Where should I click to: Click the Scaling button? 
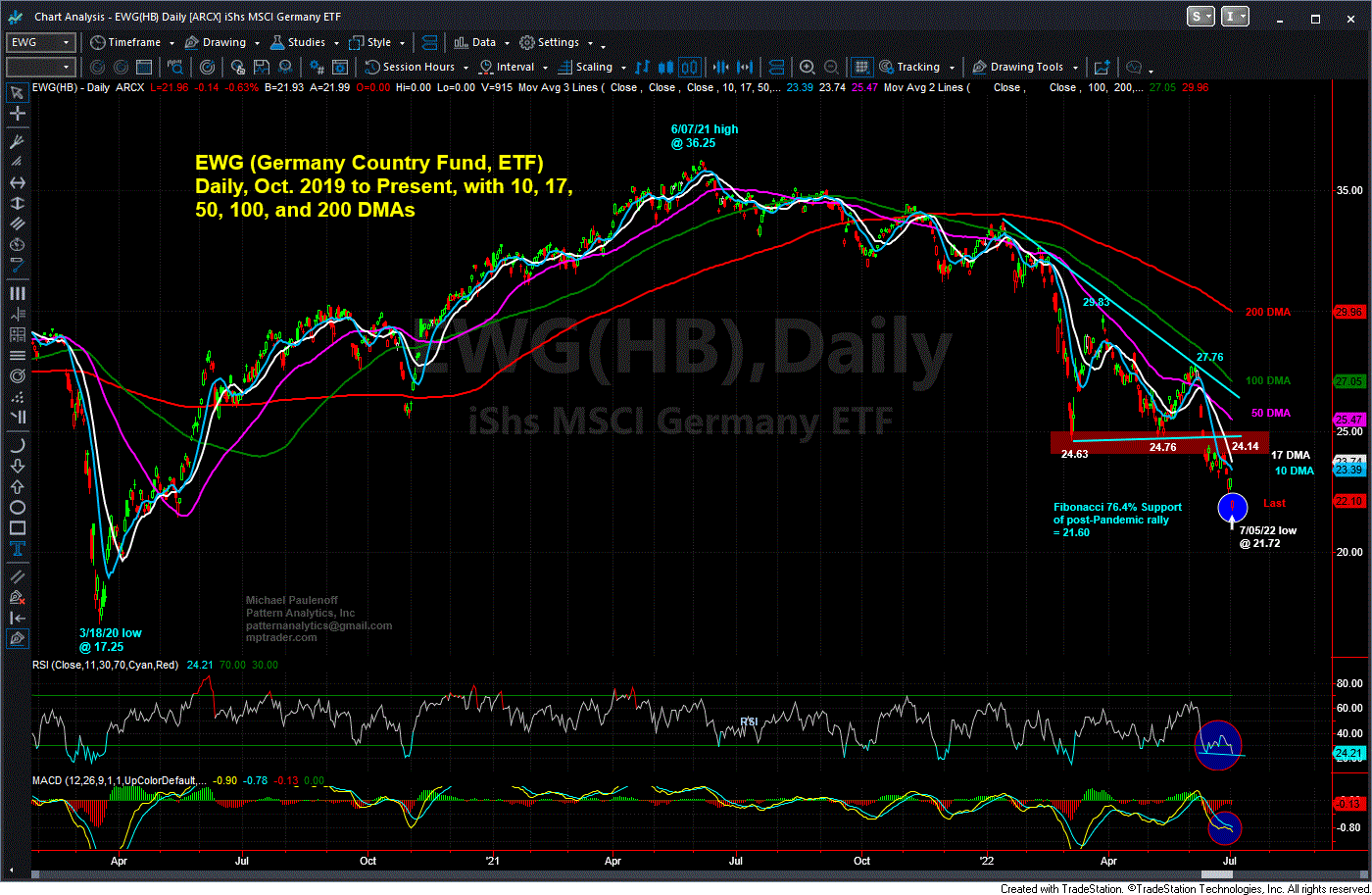[x=585, y=67]
